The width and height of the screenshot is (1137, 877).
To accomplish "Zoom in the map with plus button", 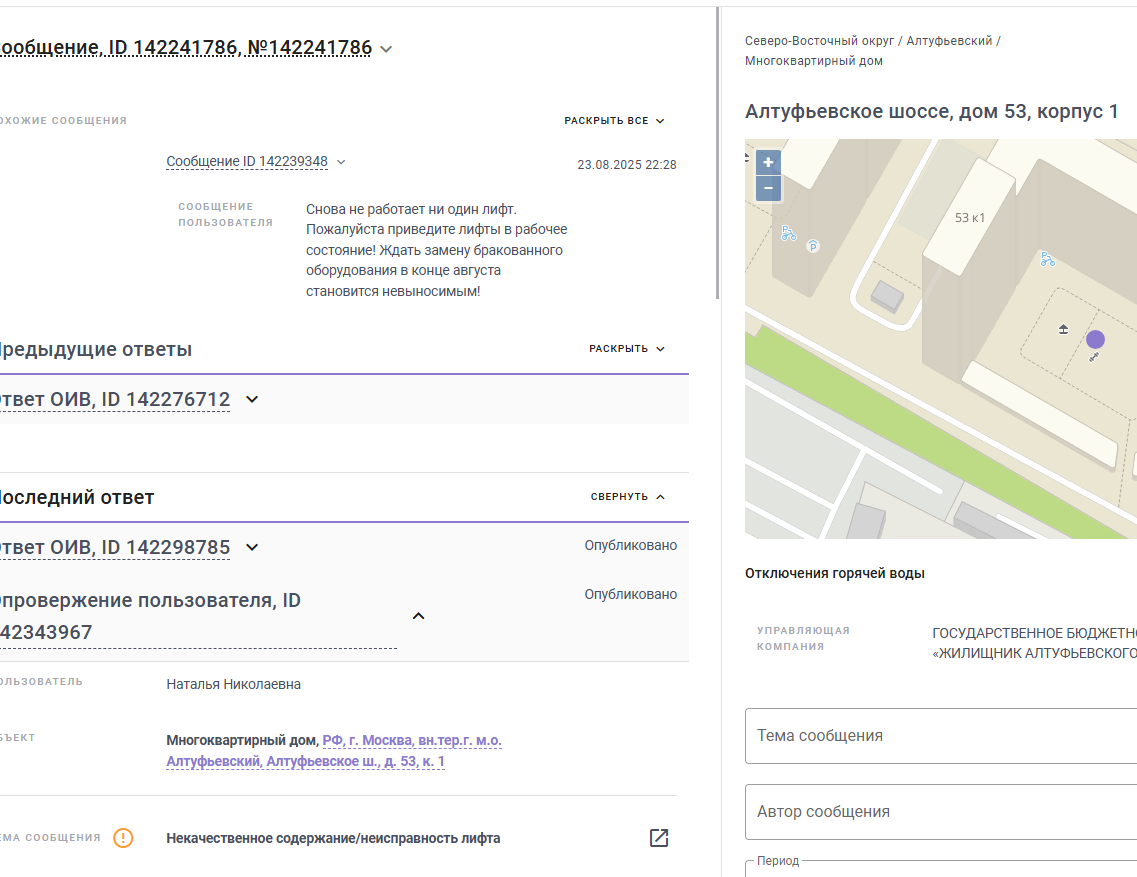I will (768, 162).
